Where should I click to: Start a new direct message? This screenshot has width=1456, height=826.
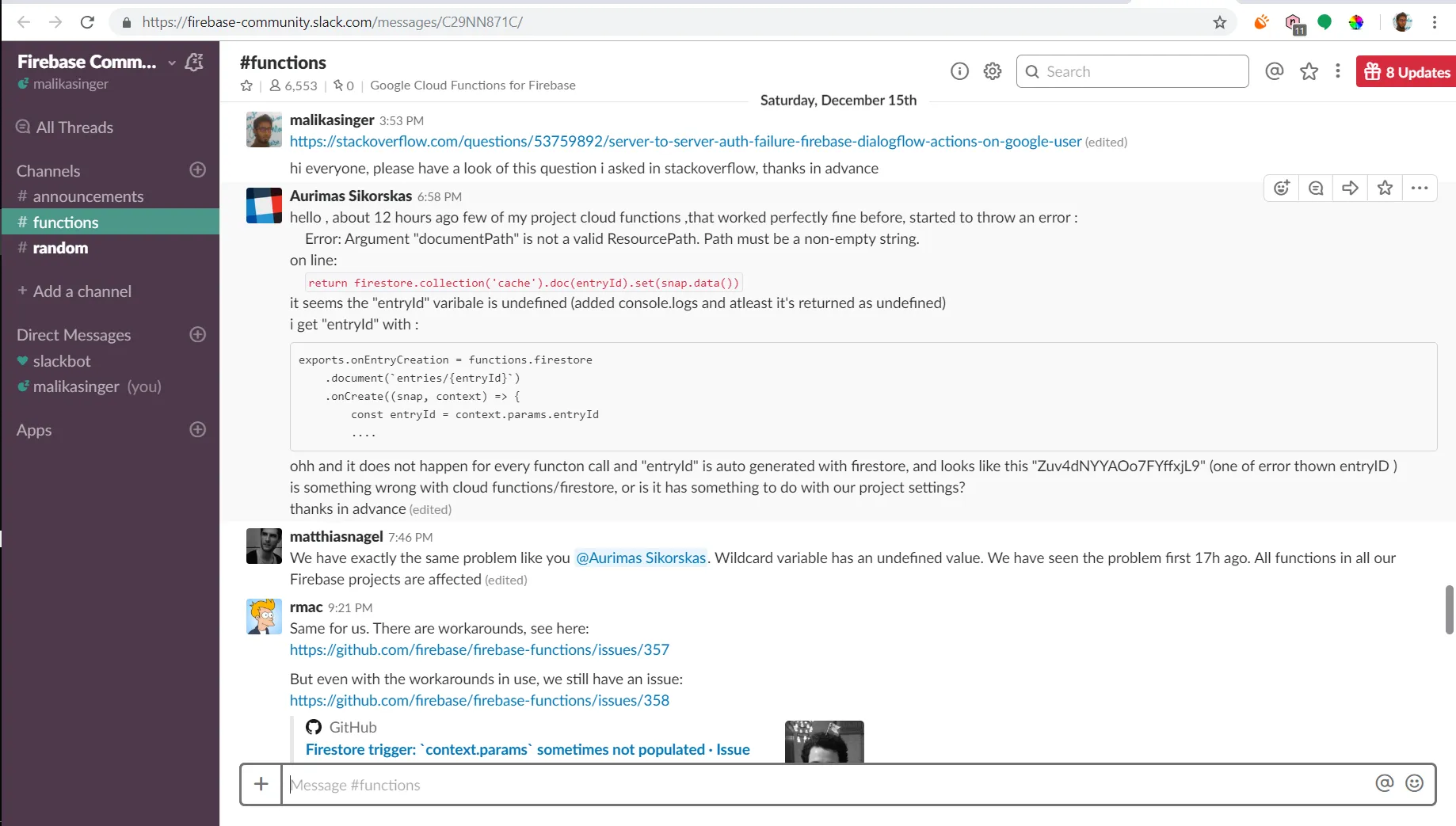[x=198, y=334]
